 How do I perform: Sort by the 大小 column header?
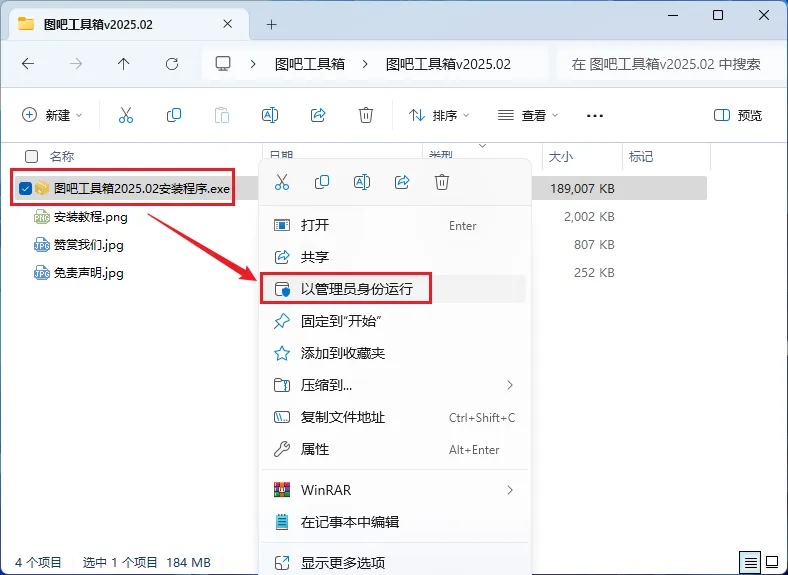[561, 156]
